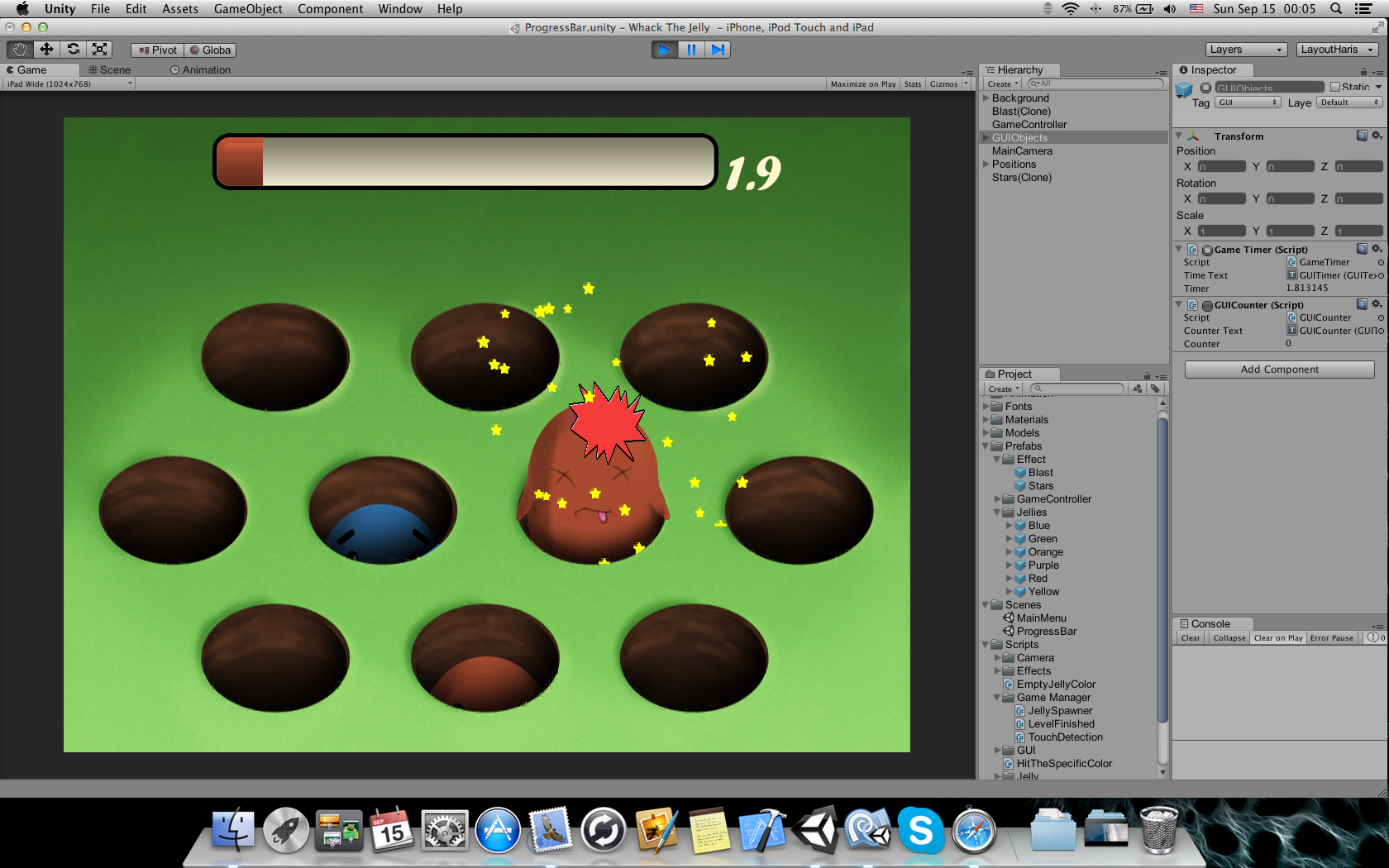The height and width of the screenshot is (868, 1389).
Task: Collapse the Jellies folder in Project
Action: [997, 513]
